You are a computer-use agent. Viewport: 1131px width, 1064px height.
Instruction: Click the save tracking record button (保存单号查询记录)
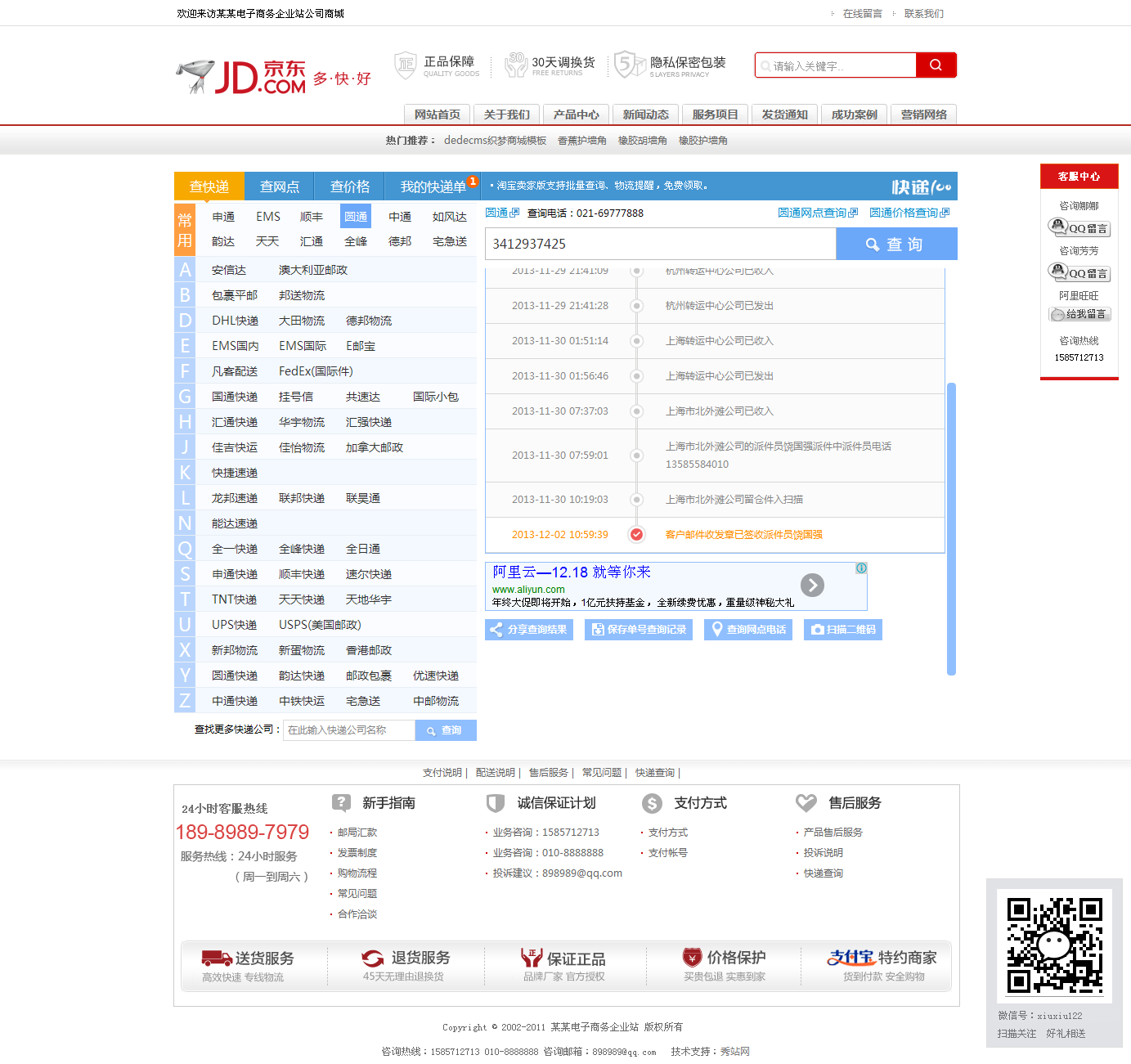pyautogui.click(x=638, y=630)
